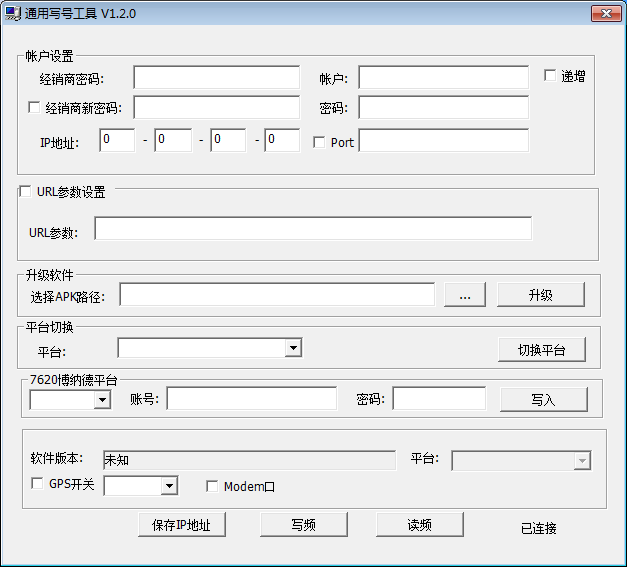The width and height of the screenshot is (627, 567).
Task: Click the second IP地址 octet field
Action: 173,140
